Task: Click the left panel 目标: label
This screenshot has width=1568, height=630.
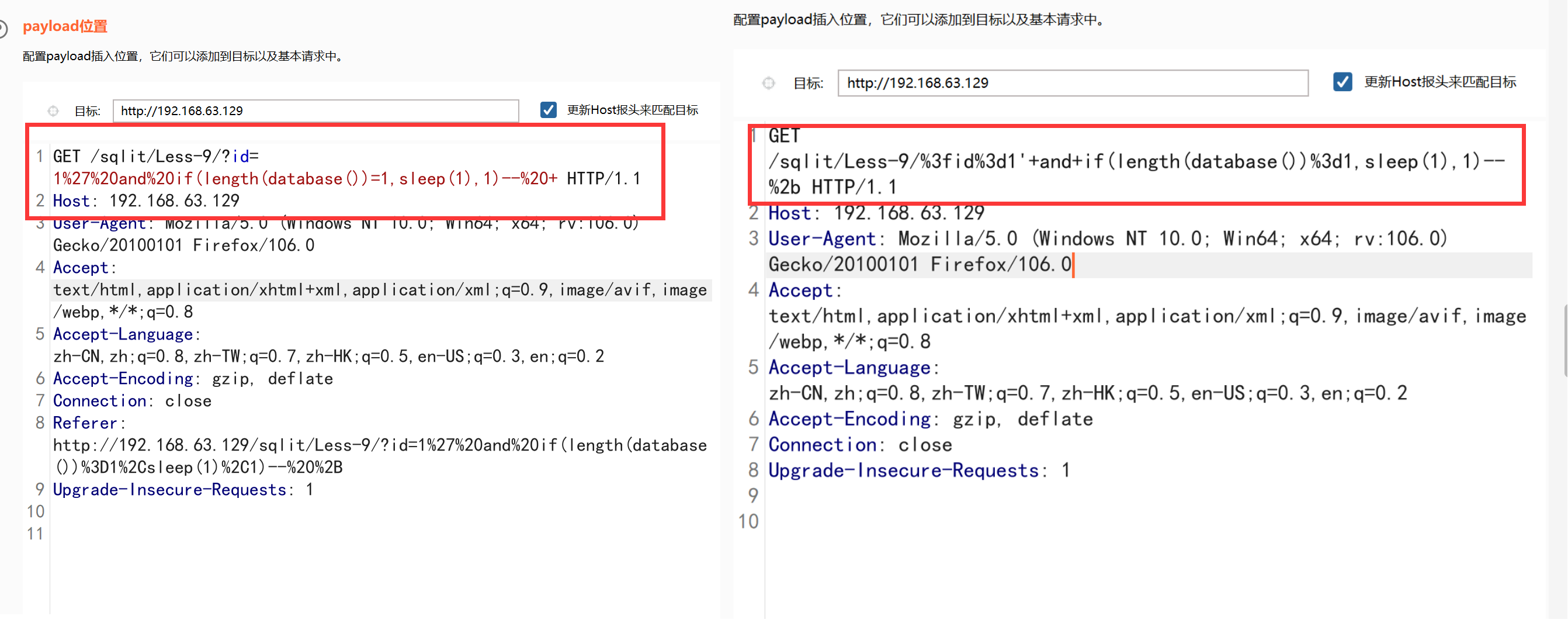Action: click(87, 112)
